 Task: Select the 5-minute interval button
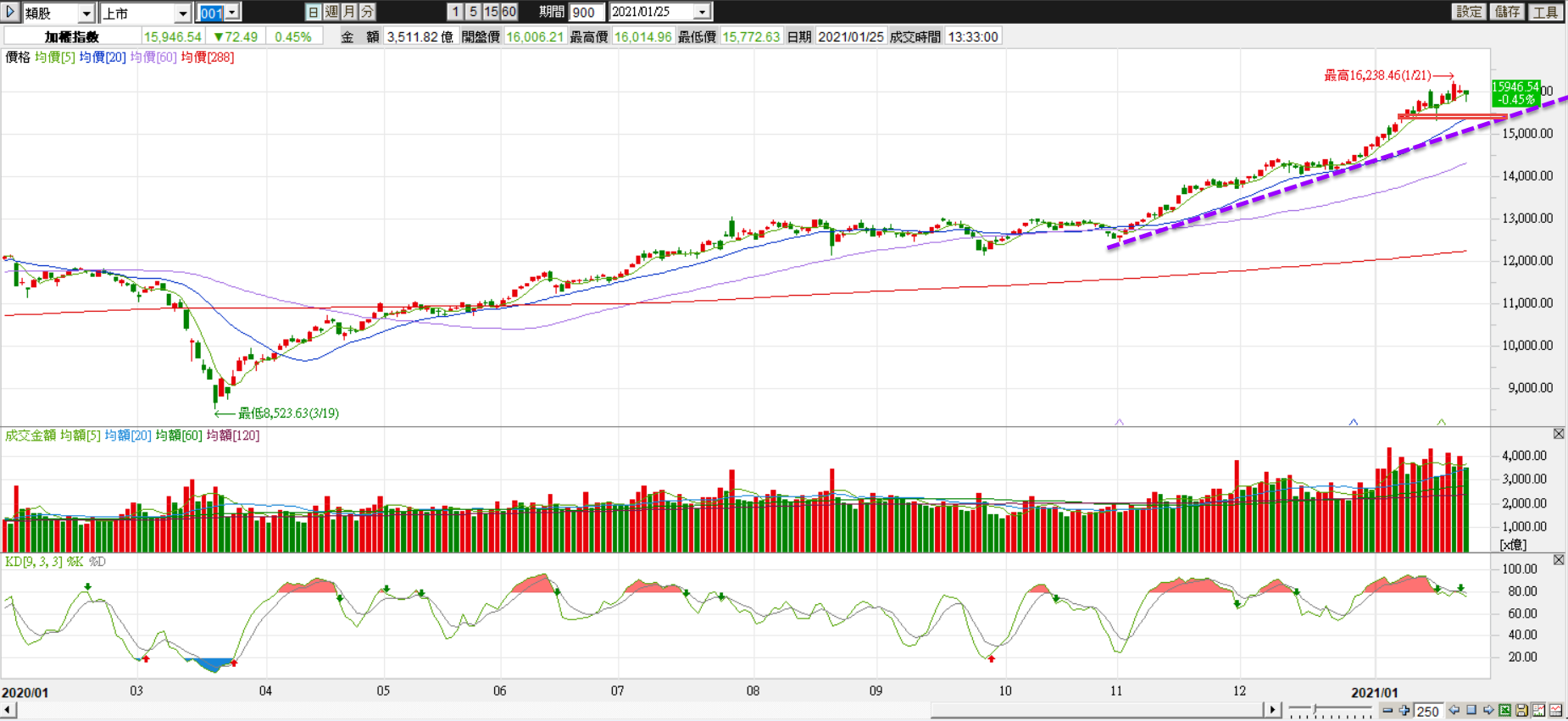click(x=473, y=12)
